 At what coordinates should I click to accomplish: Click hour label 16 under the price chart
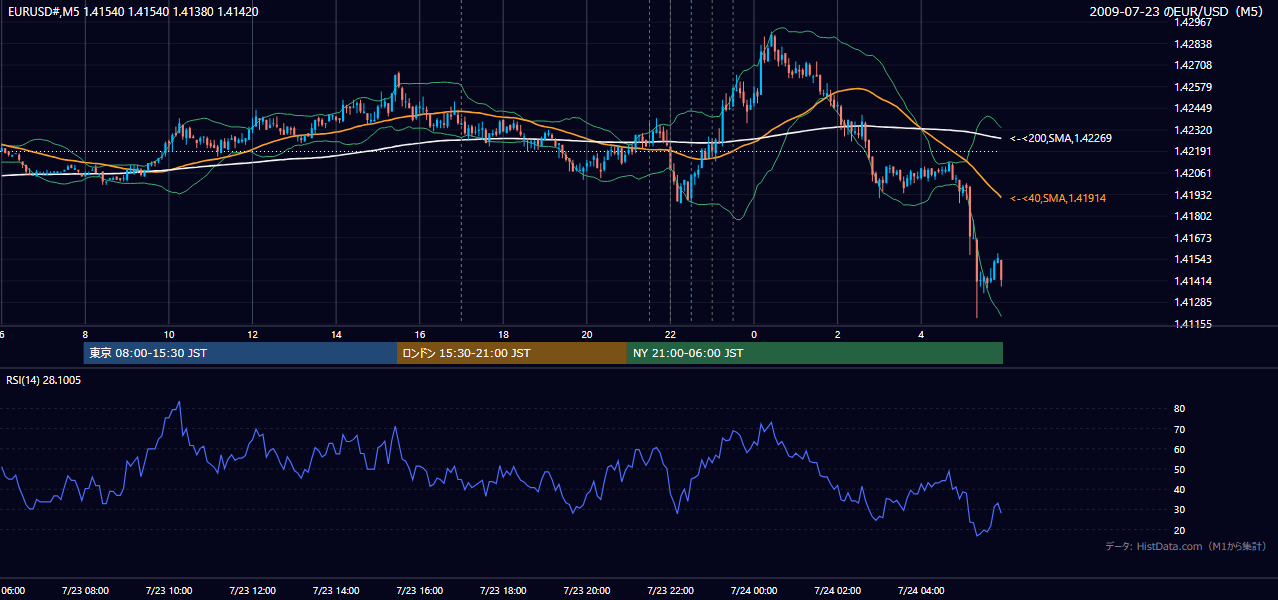pyautogui.click(x=420, y=334)
